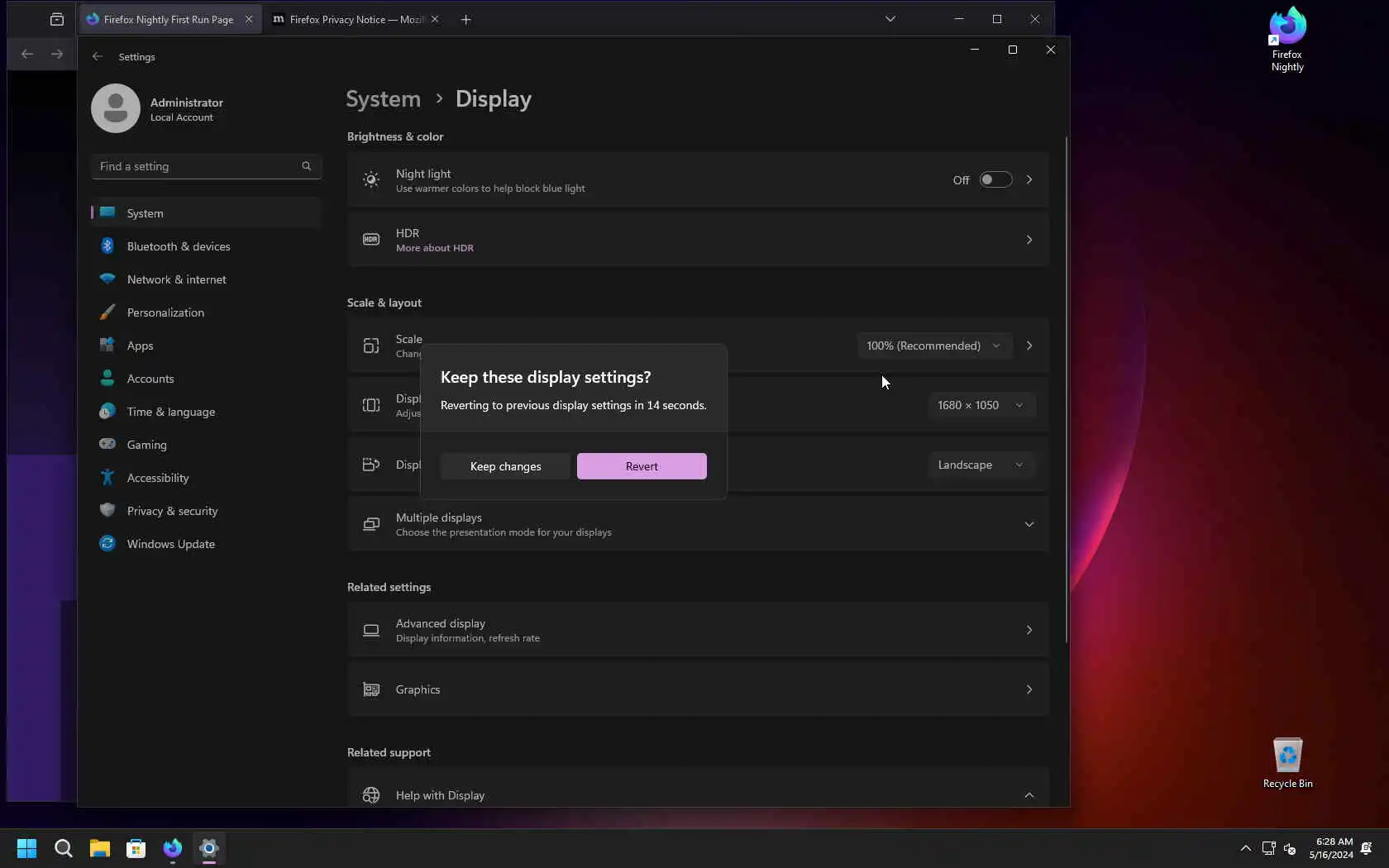The height and width of the screenshot is (868, 1389).
Task: Click the Accessibility figure icon
Action: click(107, 478)
